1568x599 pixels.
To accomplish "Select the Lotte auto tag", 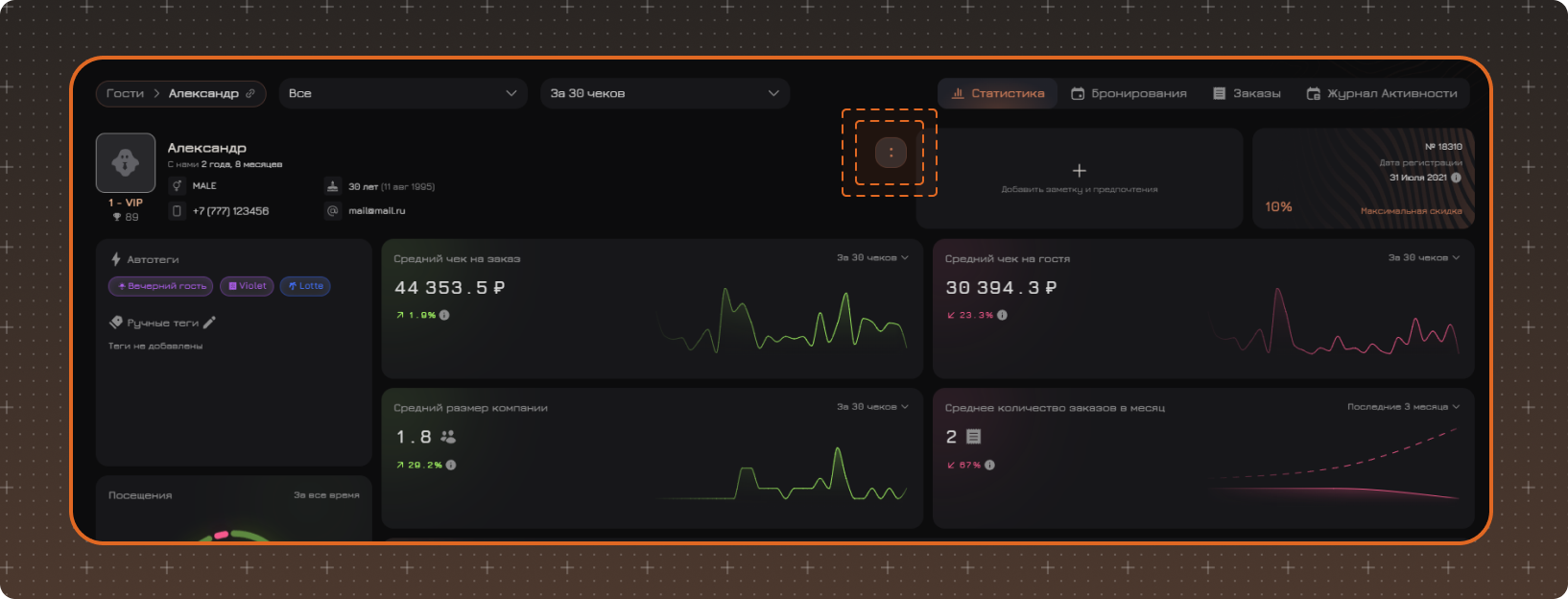I will (305, 286).
